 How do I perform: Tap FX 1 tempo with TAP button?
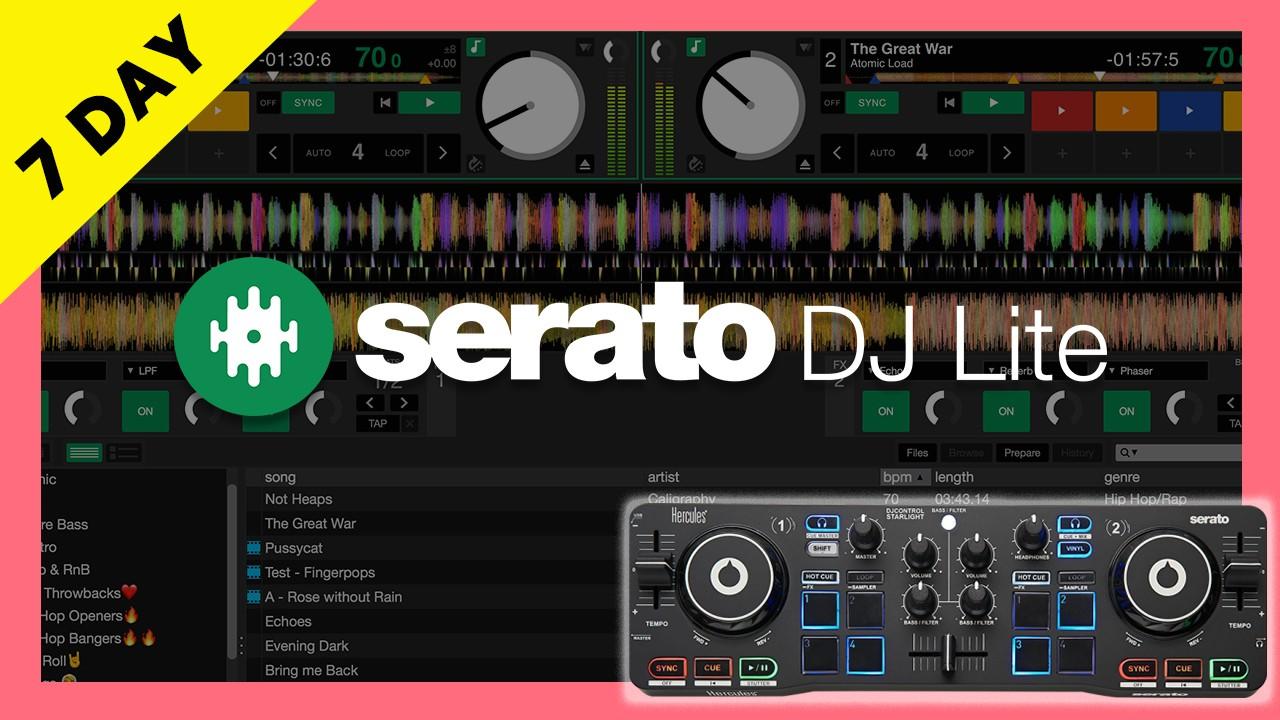377,424
